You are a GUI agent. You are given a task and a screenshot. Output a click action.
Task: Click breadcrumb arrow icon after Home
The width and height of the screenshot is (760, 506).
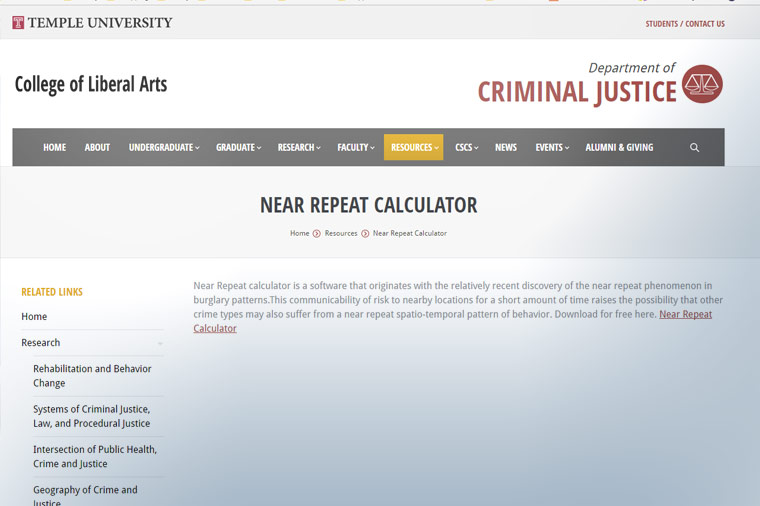point(317,234)
